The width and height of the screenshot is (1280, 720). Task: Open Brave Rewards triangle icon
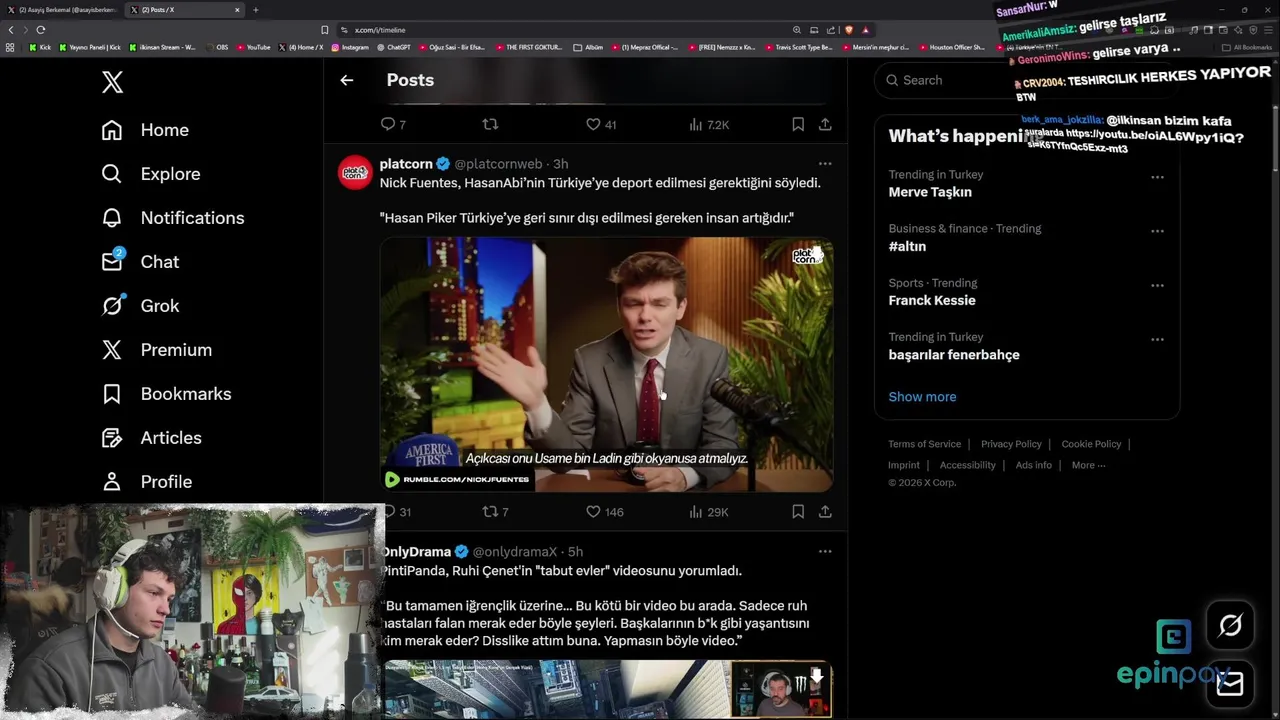[865, 30]
